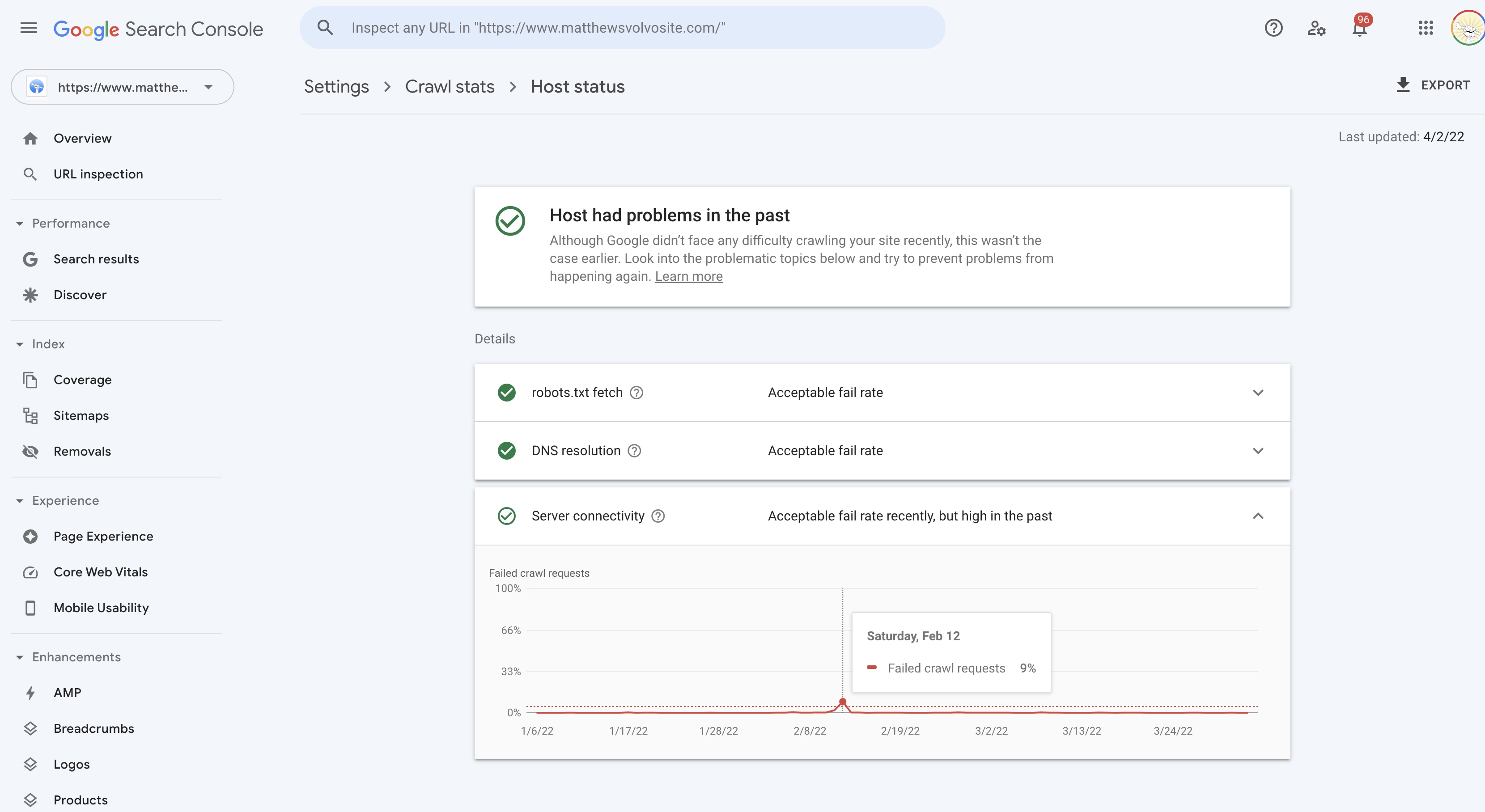Open the notifications bell with 96 badge
Image resolution: width=1485 pixels, height=812 pixels.
1359,28
